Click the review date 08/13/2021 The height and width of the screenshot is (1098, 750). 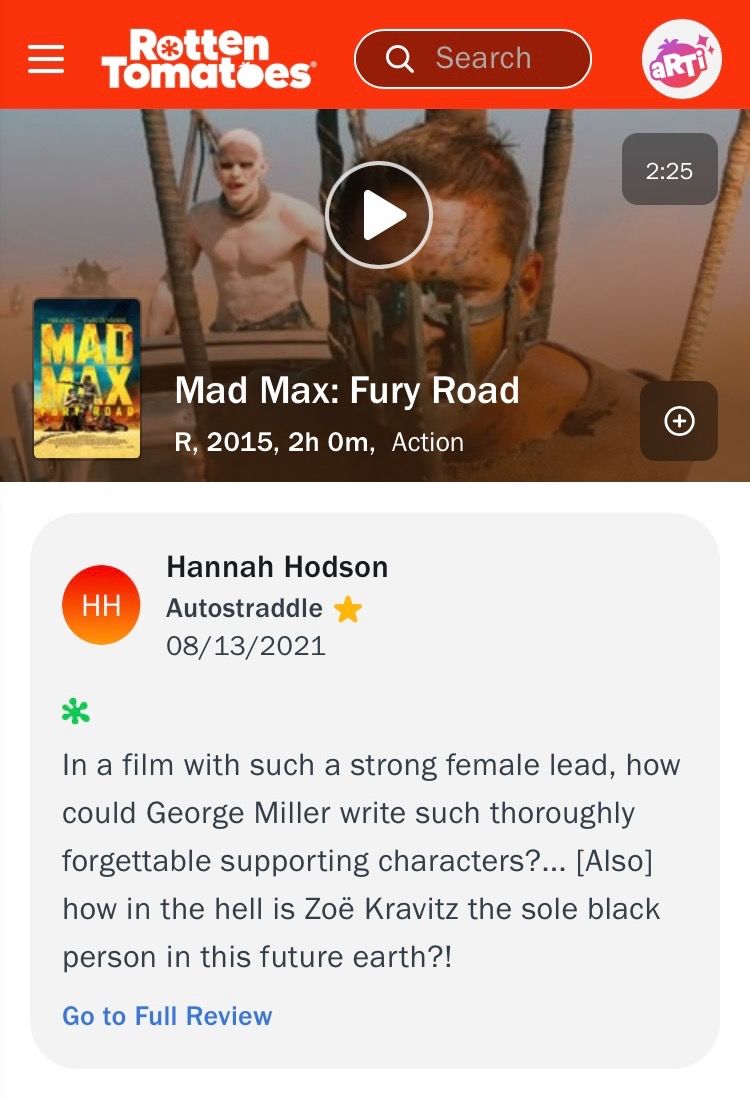pos(246,646)
